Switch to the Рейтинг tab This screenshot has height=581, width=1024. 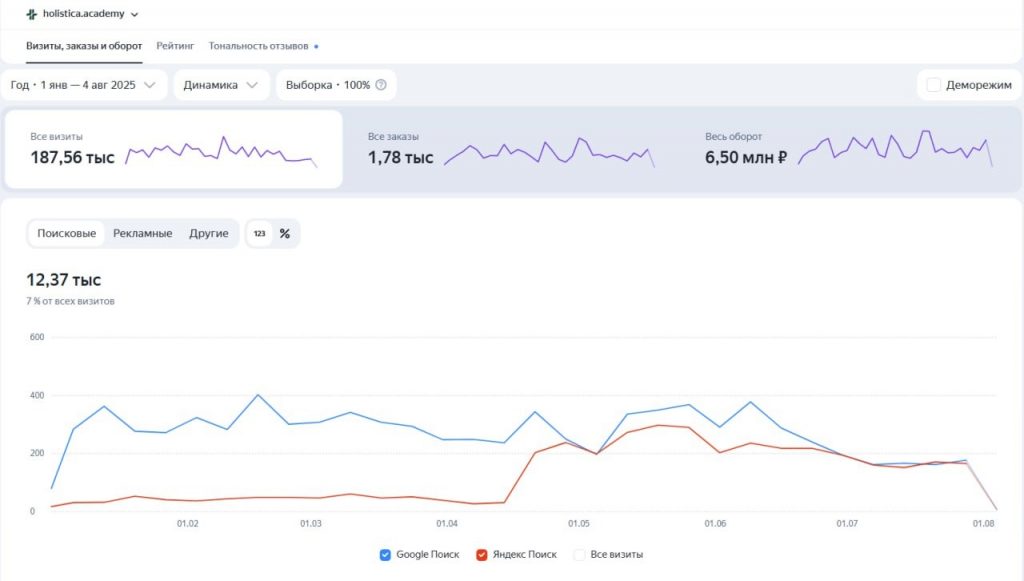[x=175, y=45]
